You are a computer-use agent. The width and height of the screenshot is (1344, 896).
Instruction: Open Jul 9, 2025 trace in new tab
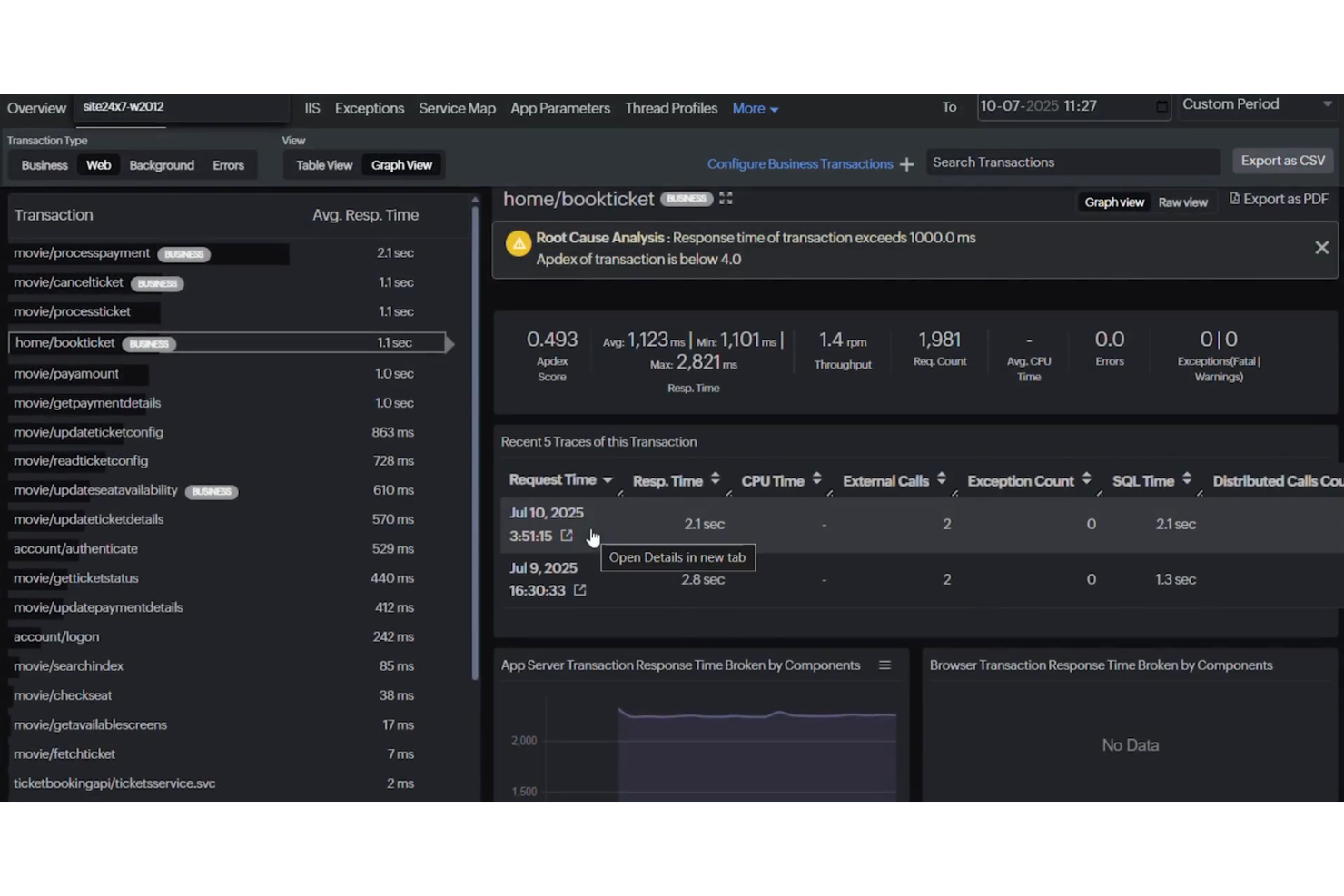[x=579, y=590]
